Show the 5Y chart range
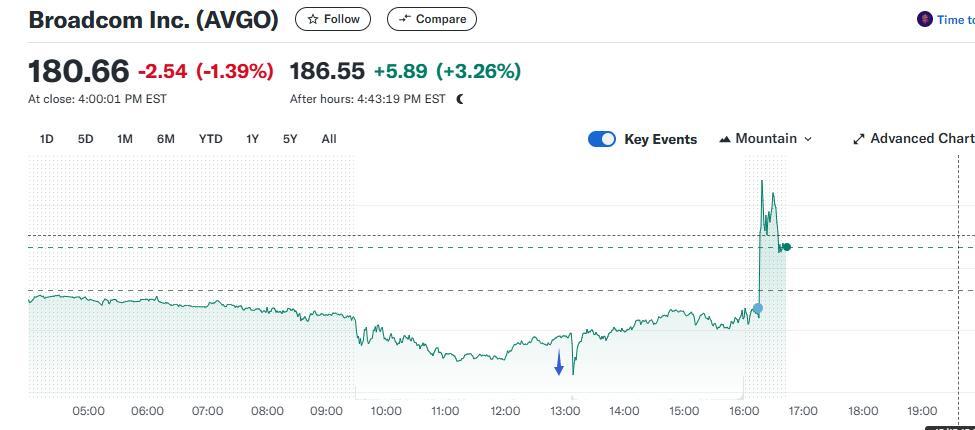The image size is (975, 430). point(289,139)
